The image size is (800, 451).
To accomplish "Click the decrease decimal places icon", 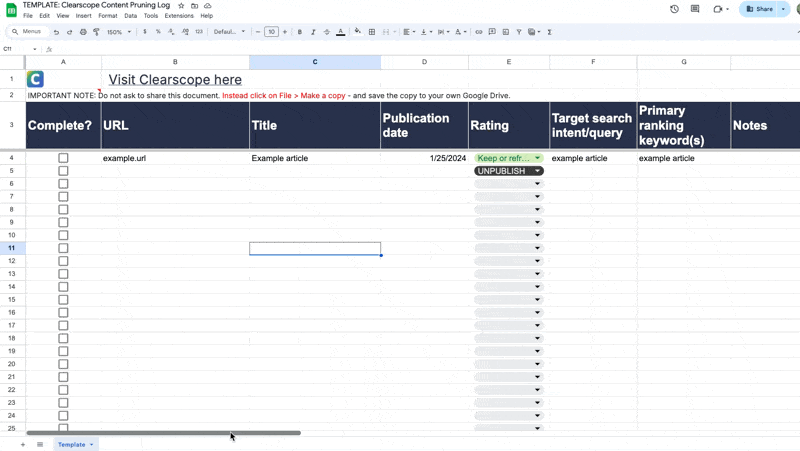I will tap(171, 32).
